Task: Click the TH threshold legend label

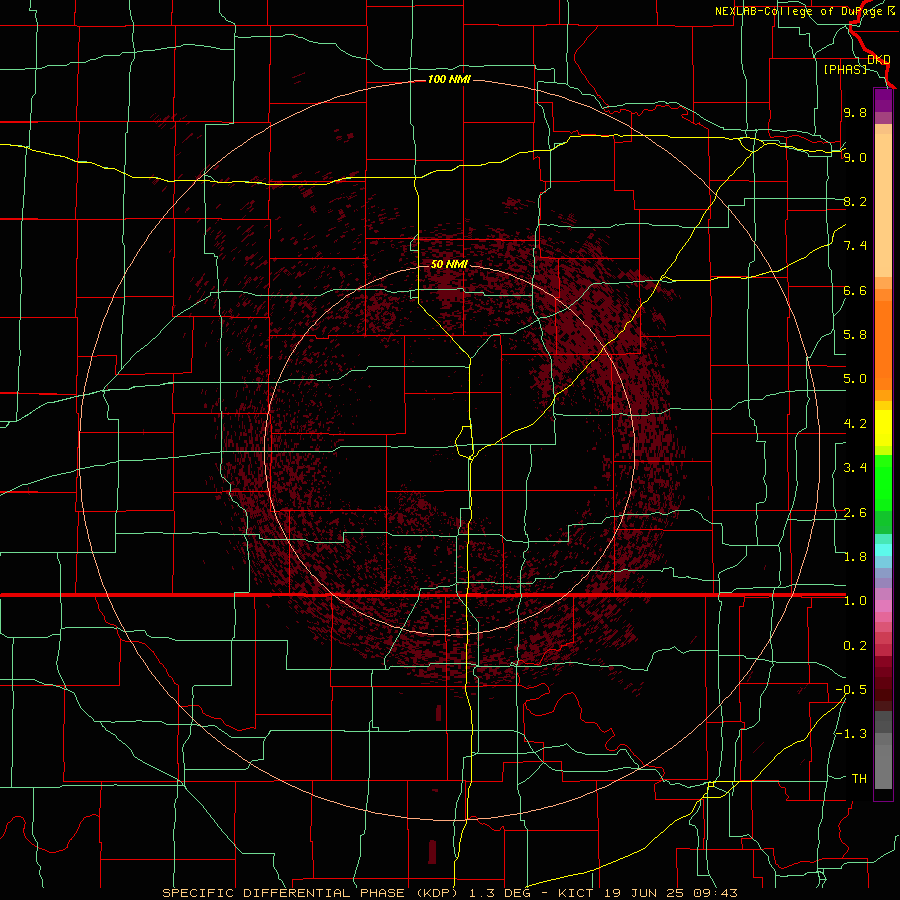Action: tap(859, 779)
